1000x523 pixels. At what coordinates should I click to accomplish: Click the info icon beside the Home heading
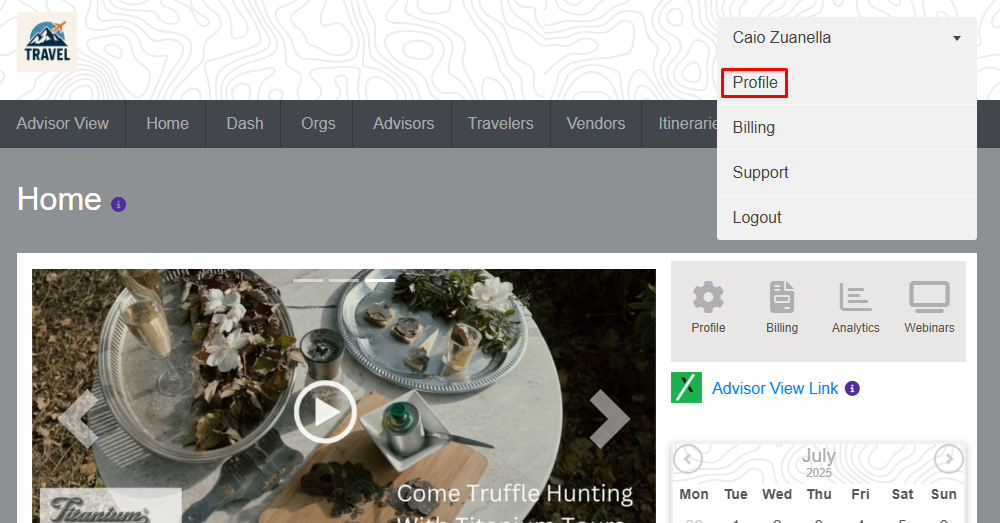coord(119,204)
